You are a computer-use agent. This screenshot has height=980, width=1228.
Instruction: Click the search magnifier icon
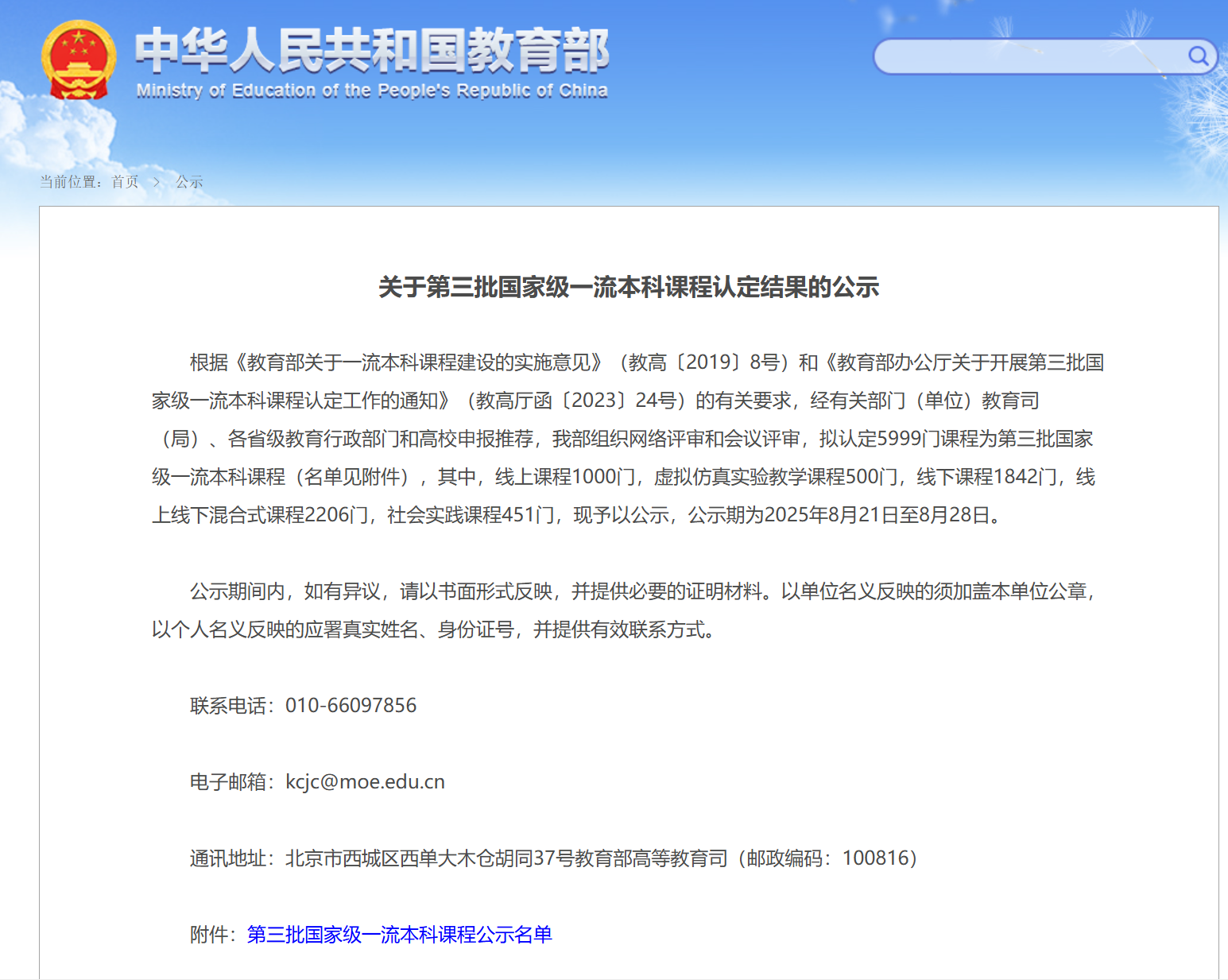pos(1198,56)
